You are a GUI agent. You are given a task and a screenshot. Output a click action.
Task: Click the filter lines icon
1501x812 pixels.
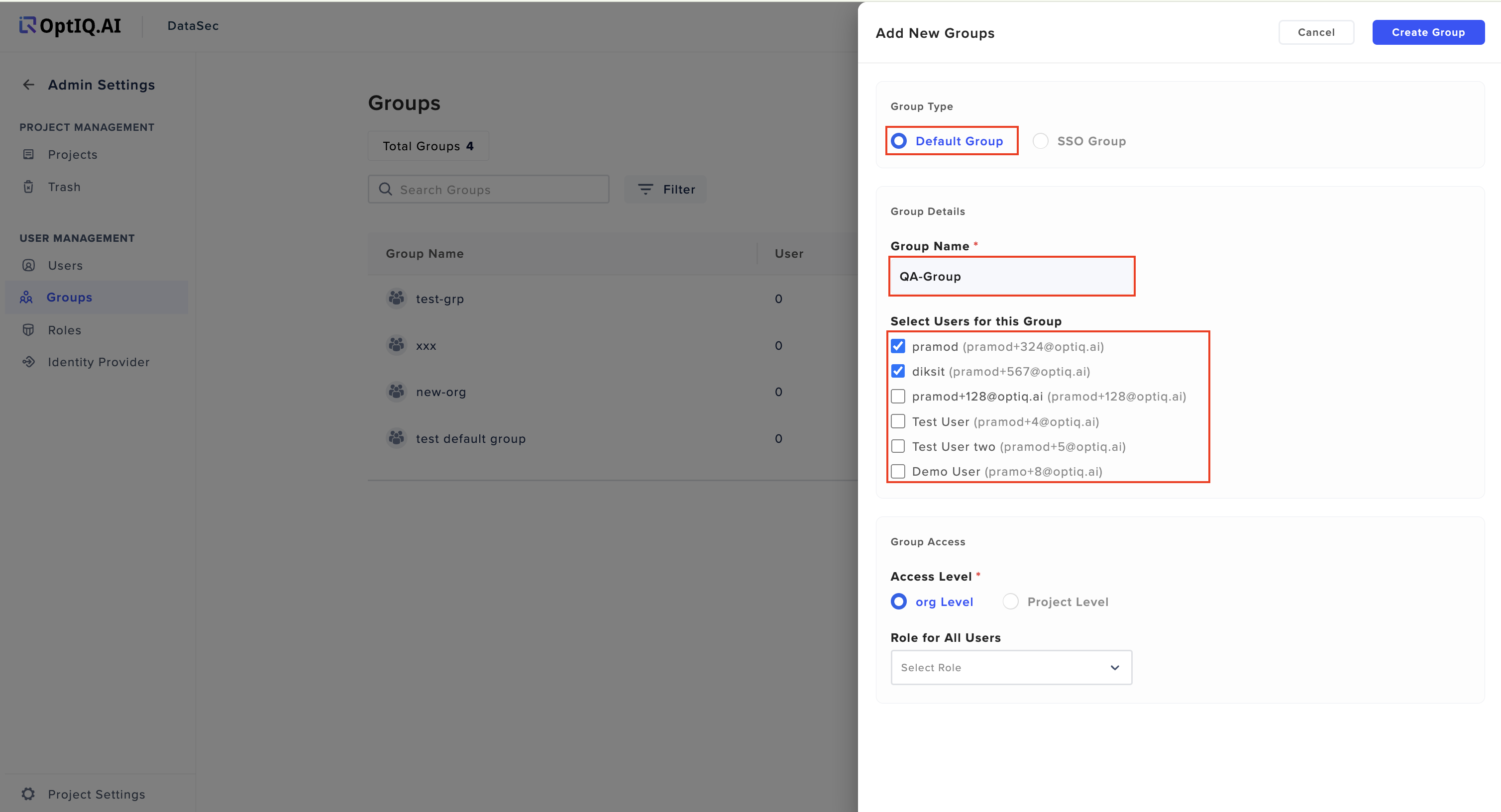645,189
